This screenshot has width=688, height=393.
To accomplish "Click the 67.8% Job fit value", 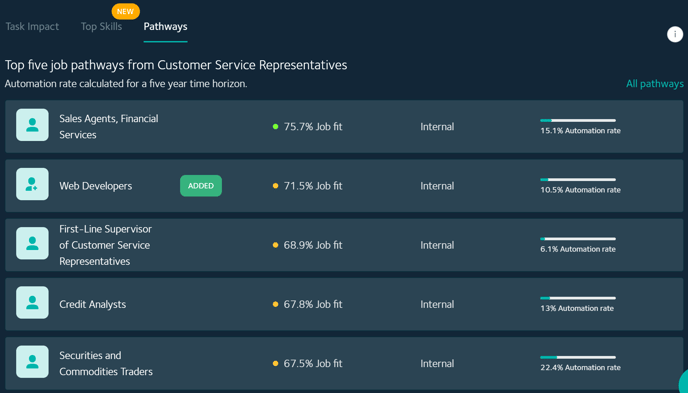I will [x=313, y=304].
